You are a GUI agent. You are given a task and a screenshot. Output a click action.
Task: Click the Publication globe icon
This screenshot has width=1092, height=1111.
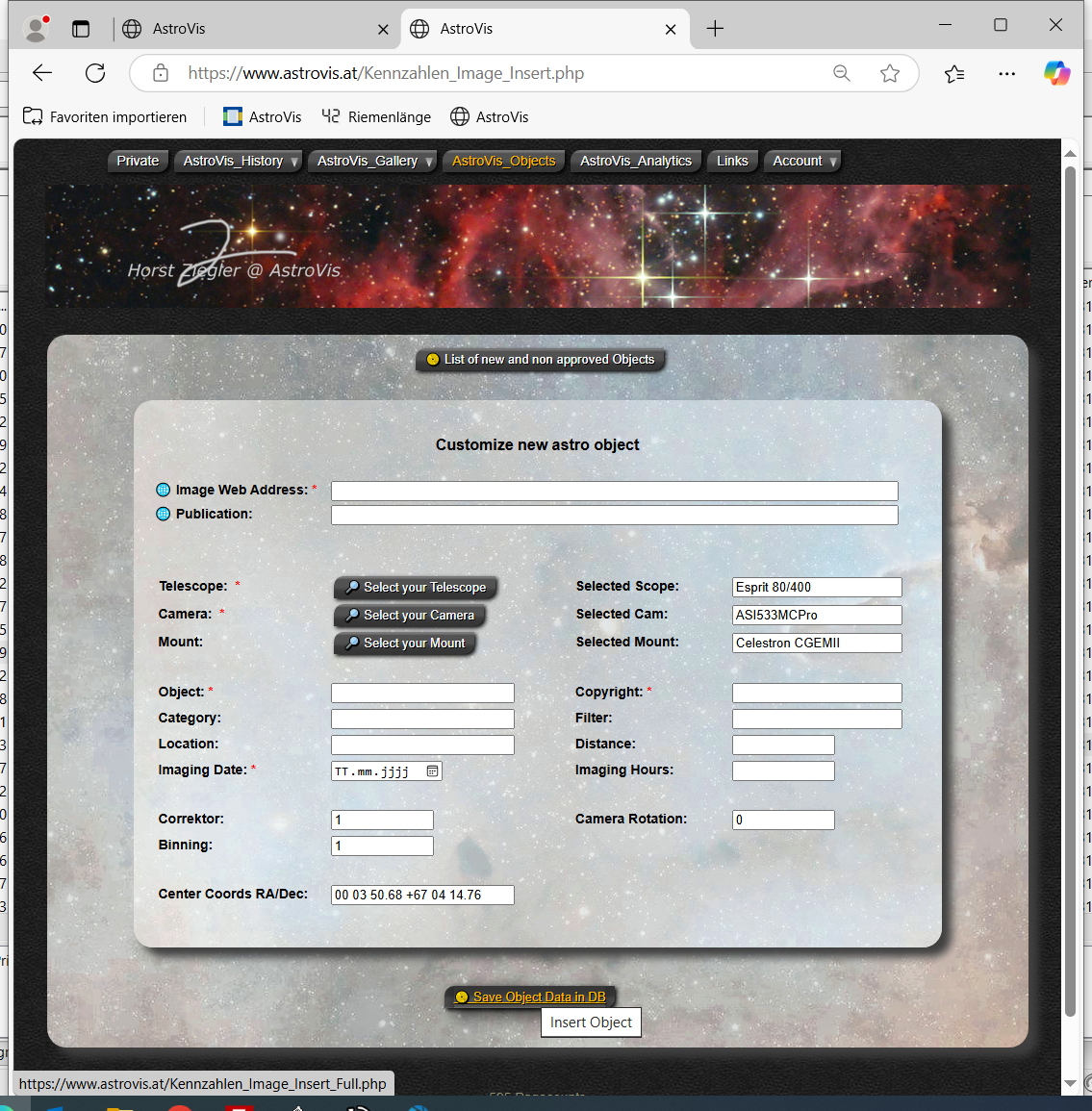pyautogui.click(x=163, y=514)
